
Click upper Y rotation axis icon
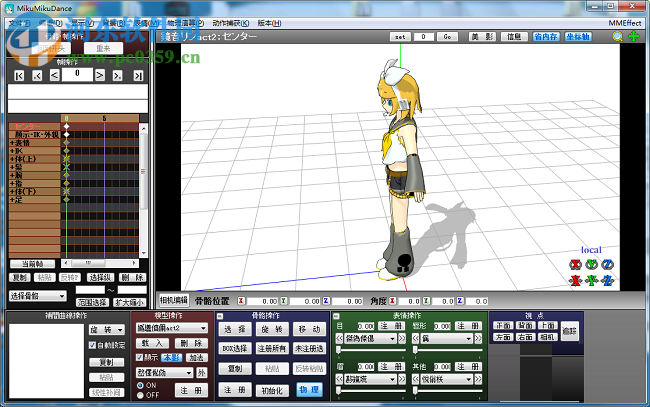point(592,264)
